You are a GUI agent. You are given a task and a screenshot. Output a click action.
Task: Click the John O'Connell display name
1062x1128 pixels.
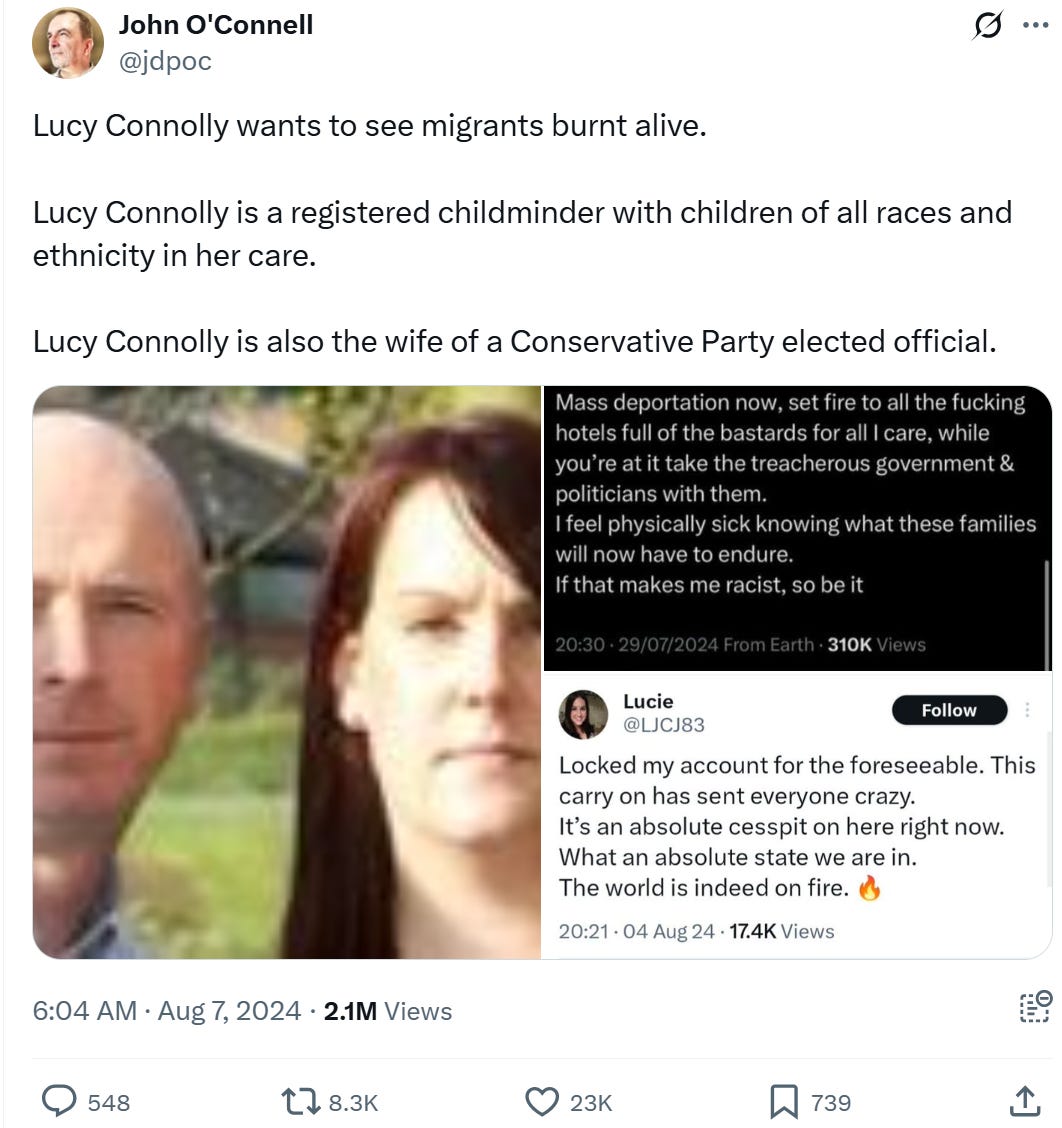point(216,24)
